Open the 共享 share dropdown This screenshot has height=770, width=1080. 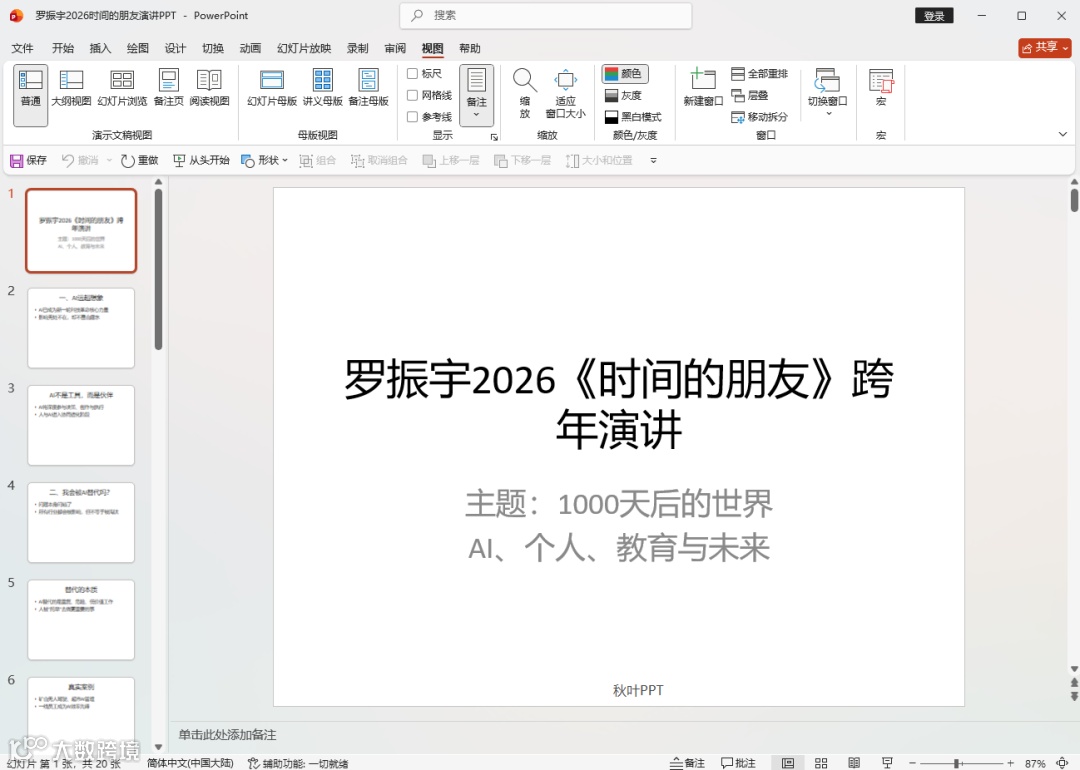[x=1045, y=47]
